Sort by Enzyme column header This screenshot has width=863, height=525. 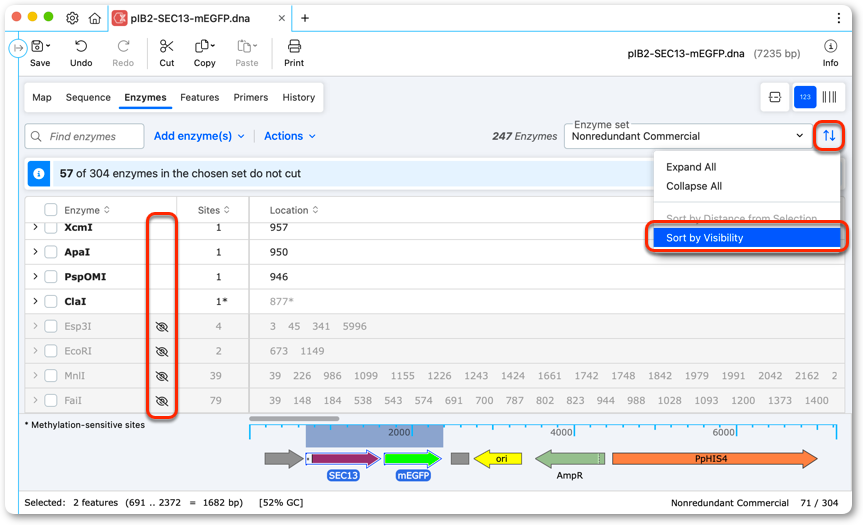(x=87, y=210)
